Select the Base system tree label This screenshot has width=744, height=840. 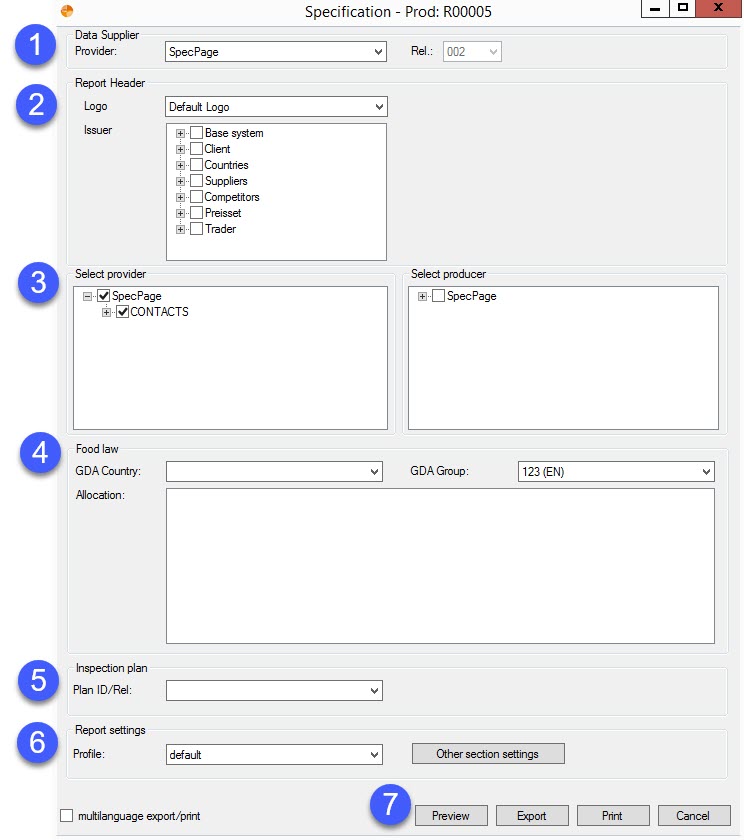click(234, 133)
